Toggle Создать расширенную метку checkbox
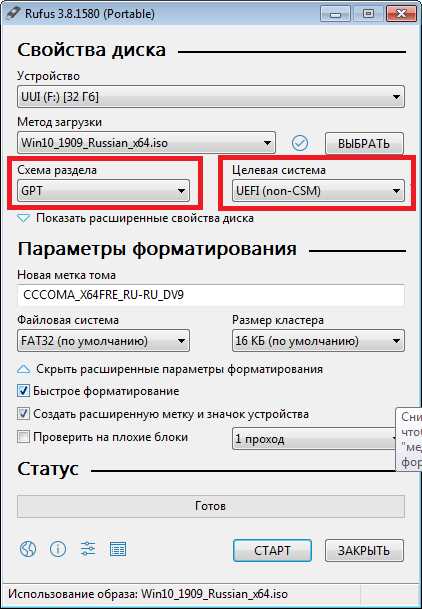422x609 pixels. (23, 414)
